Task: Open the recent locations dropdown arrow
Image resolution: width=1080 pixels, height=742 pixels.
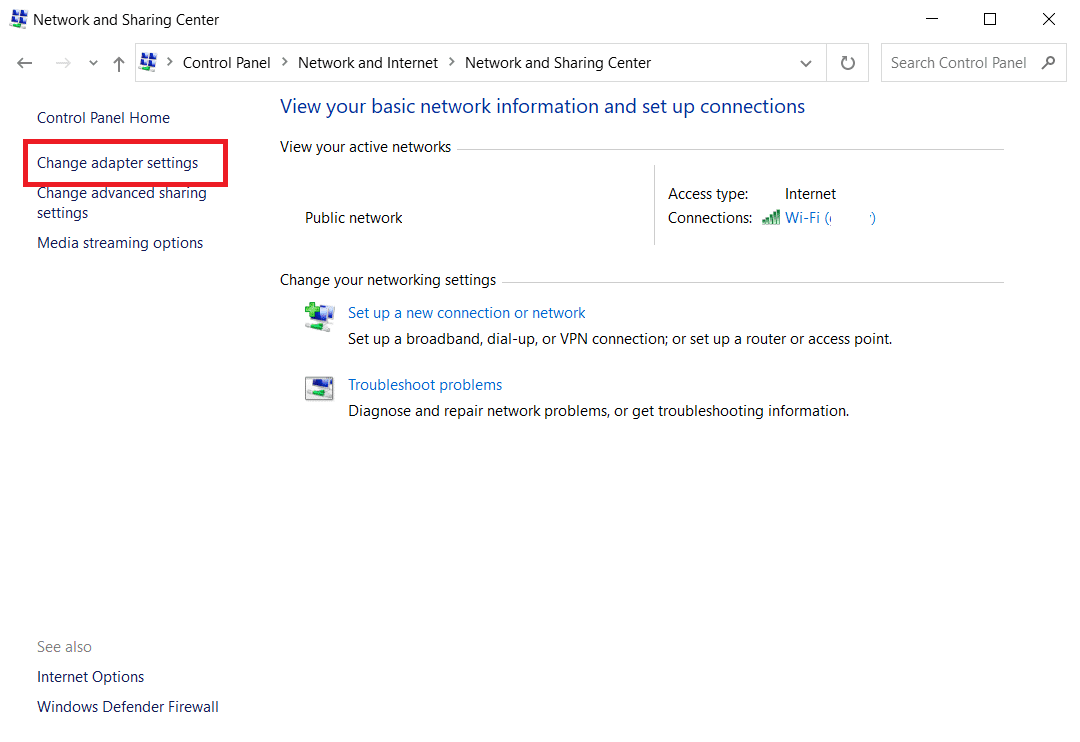Action: pos(93,63)
